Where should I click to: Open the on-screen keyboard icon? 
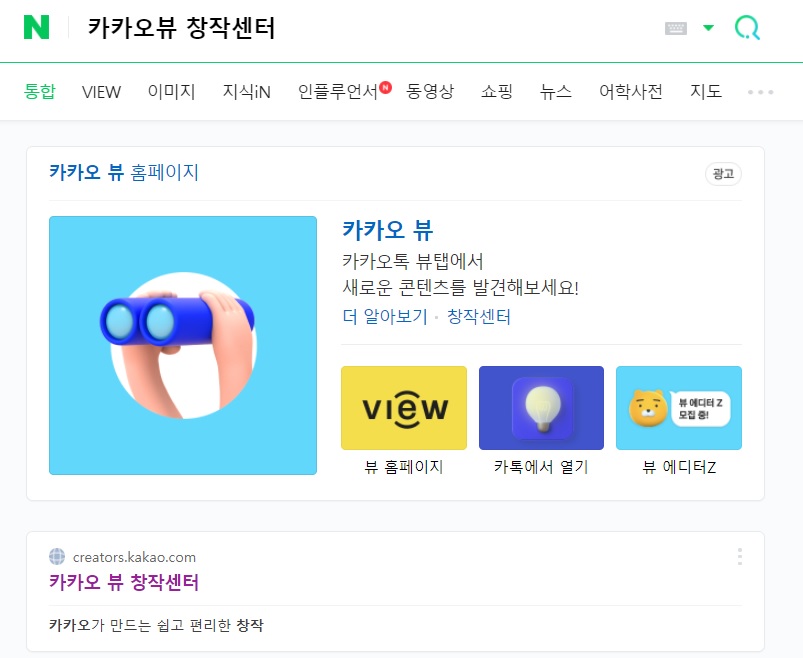coord(675,28)
